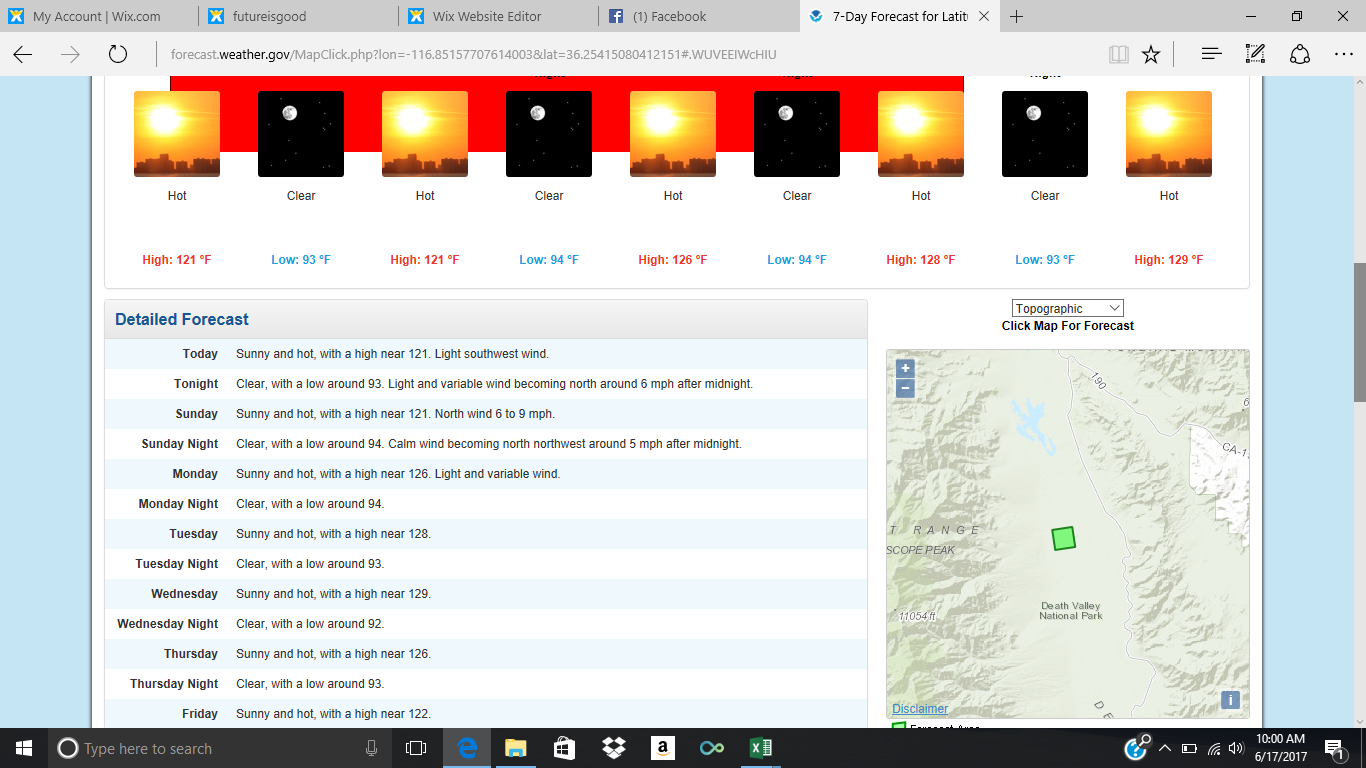Make a Web Note with pen icon

click(x=1256, y=54)
